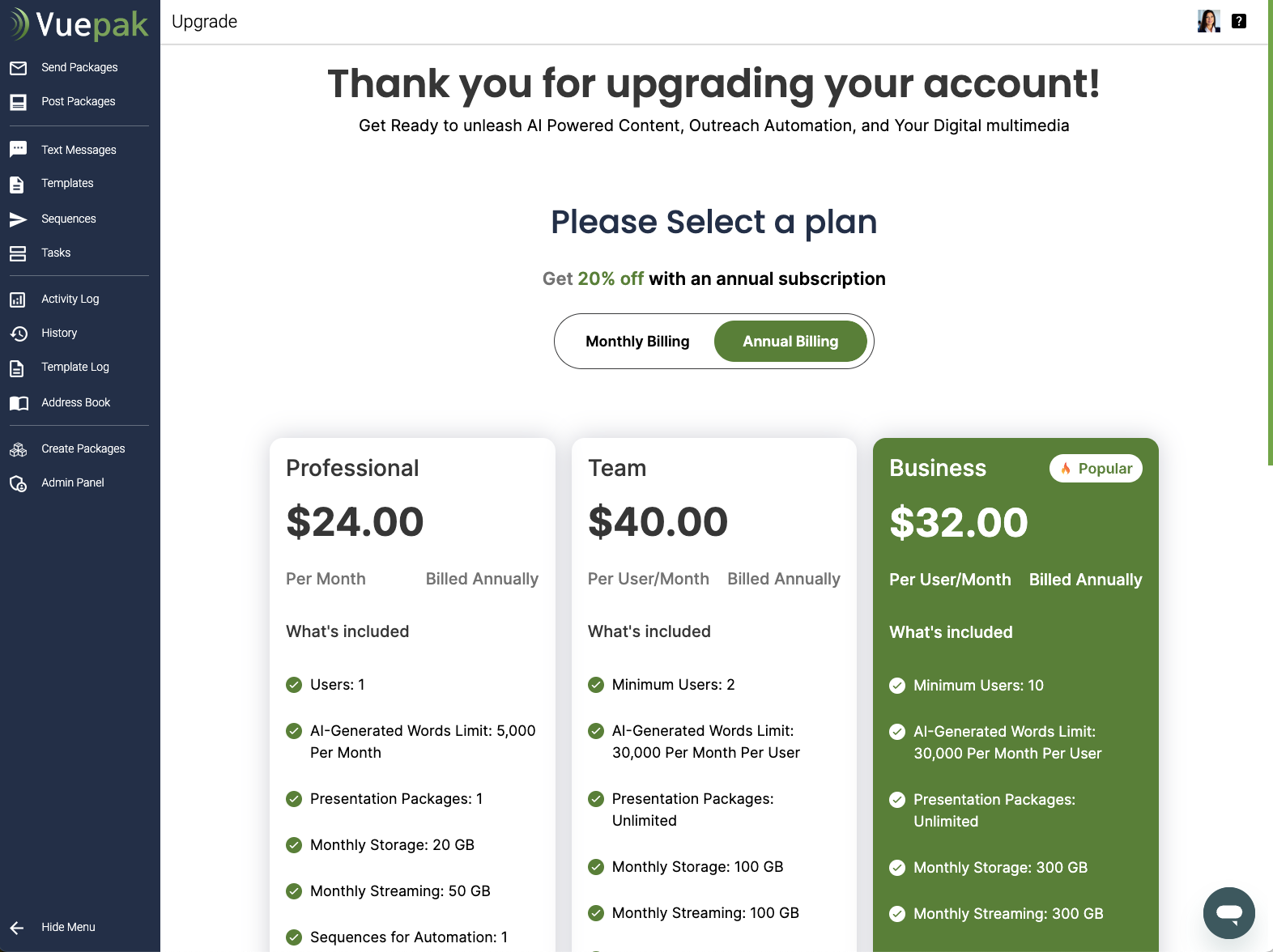Collapse the sidebar with Hide Menu

68,927
